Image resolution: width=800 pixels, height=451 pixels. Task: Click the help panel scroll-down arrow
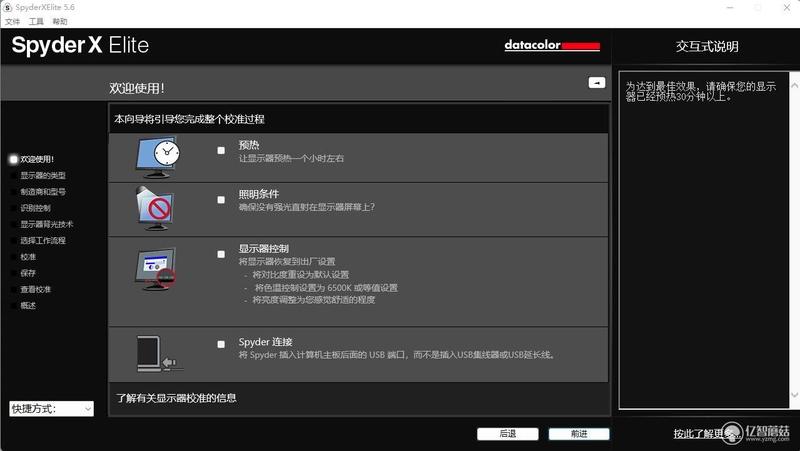pos(794,395)
